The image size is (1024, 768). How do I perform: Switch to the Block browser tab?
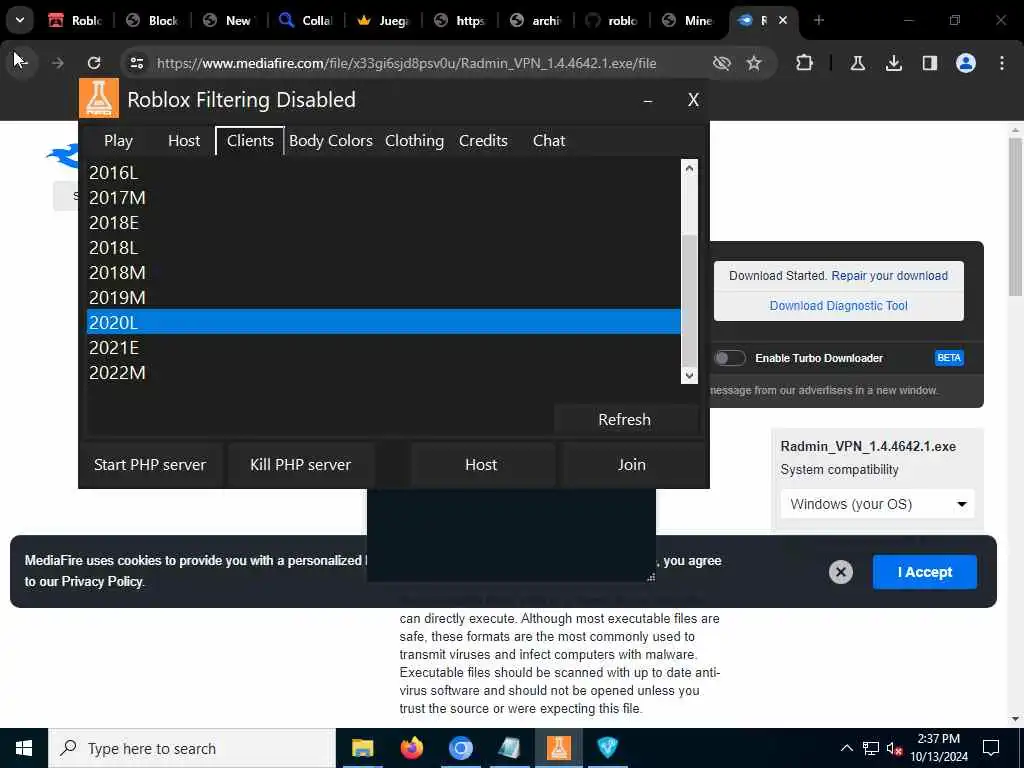pyautogui.click(x=153, y=20)
